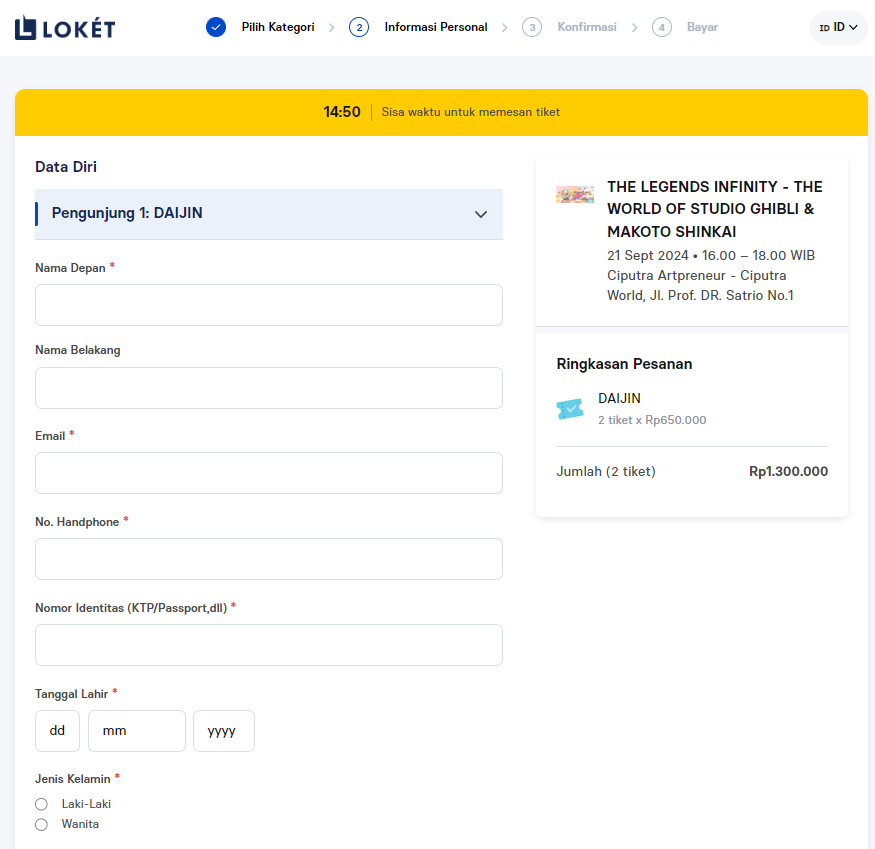This screenshot has width=875, height=849.
Task: Open the ID language dropdown
Action: 838,27
